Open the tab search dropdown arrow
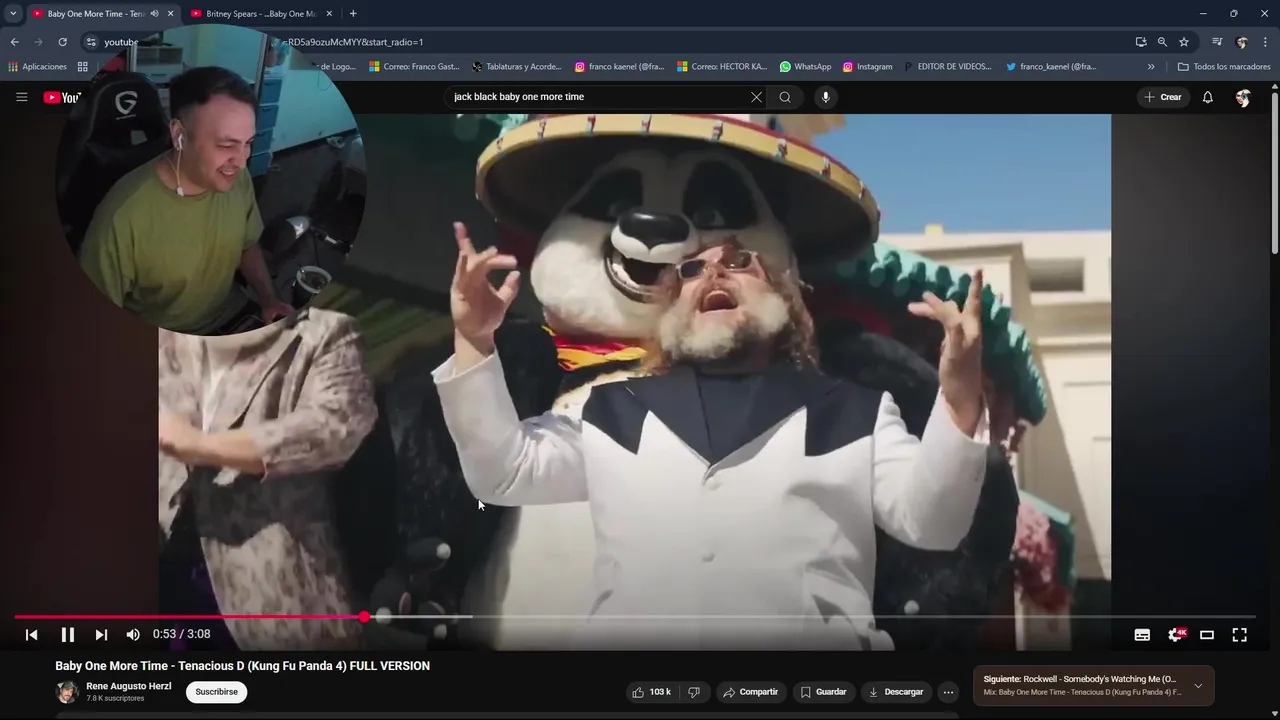Viewport: 1280px width, 720px height. (x=13, y=14)
